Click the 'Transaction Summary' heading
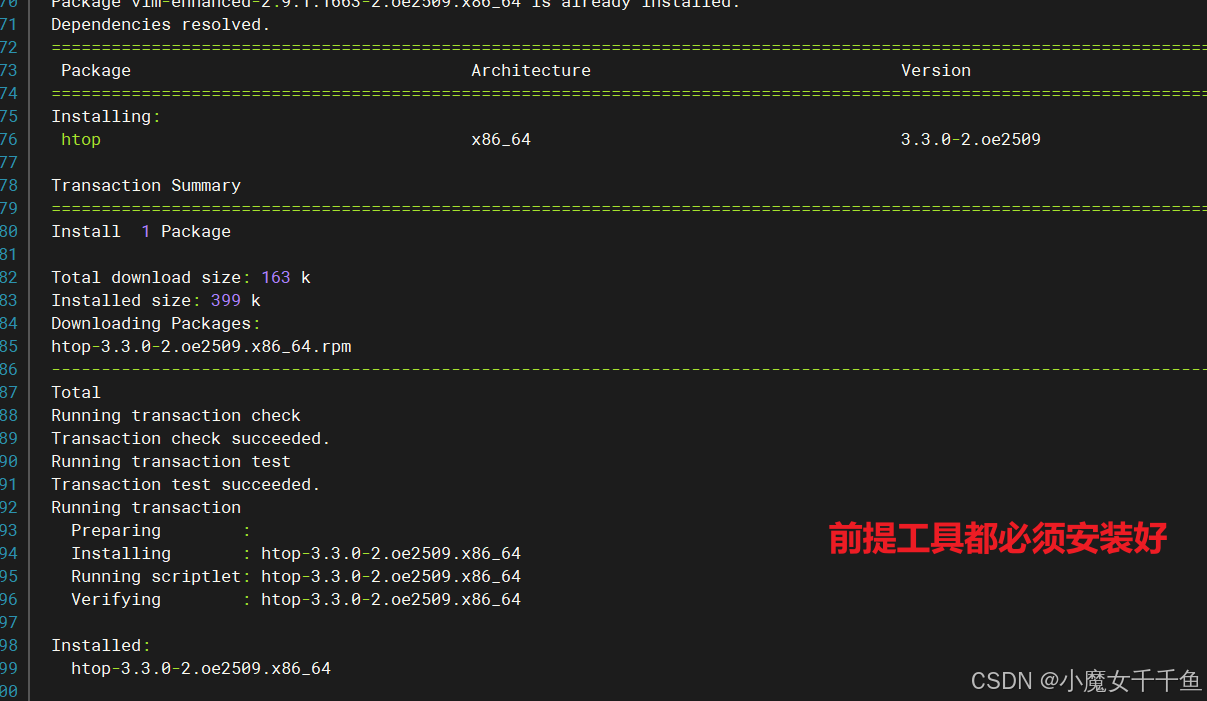1207x701 pixels. pos(146,185)
